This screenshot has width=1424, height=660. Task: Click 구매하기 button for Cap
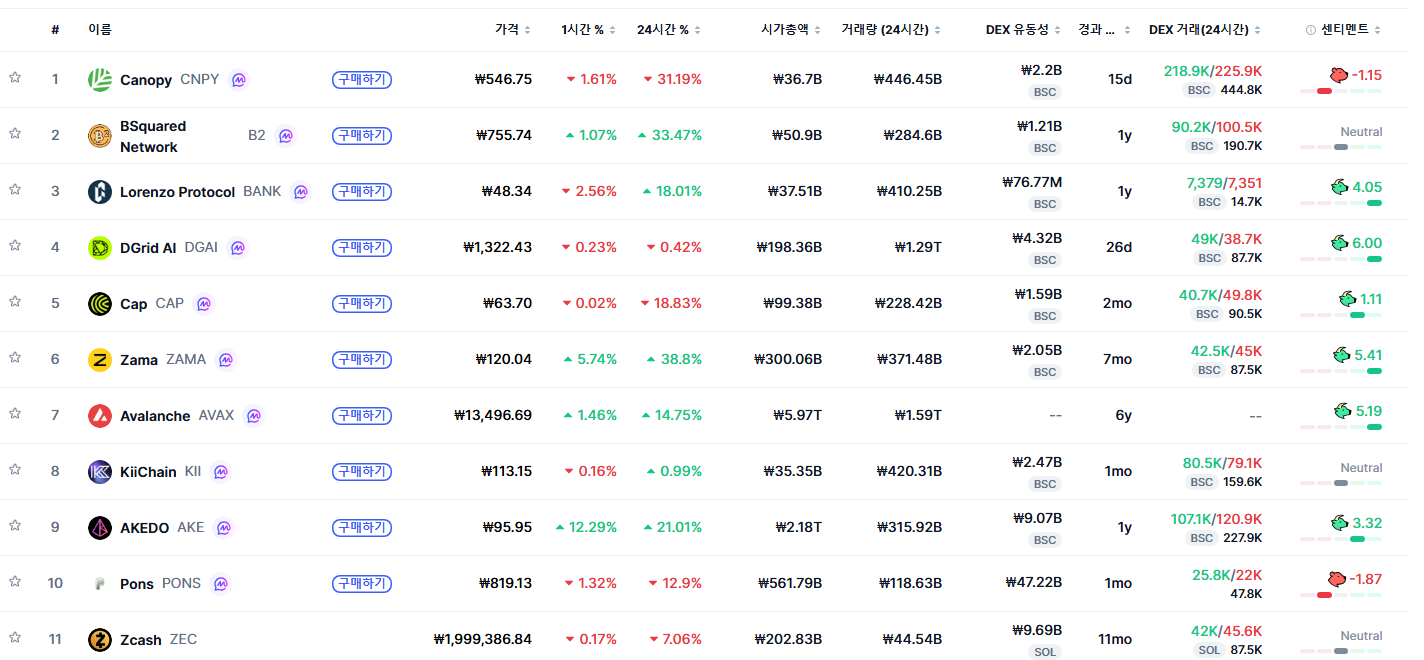tap(362, 303)
